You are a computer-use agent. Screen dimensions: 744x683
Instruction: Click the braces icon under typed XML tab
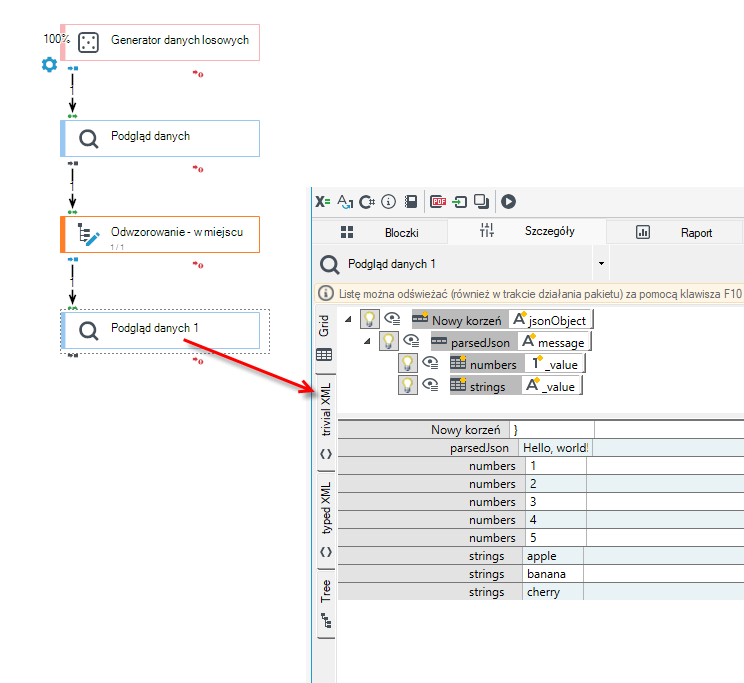tap(326, 552)
